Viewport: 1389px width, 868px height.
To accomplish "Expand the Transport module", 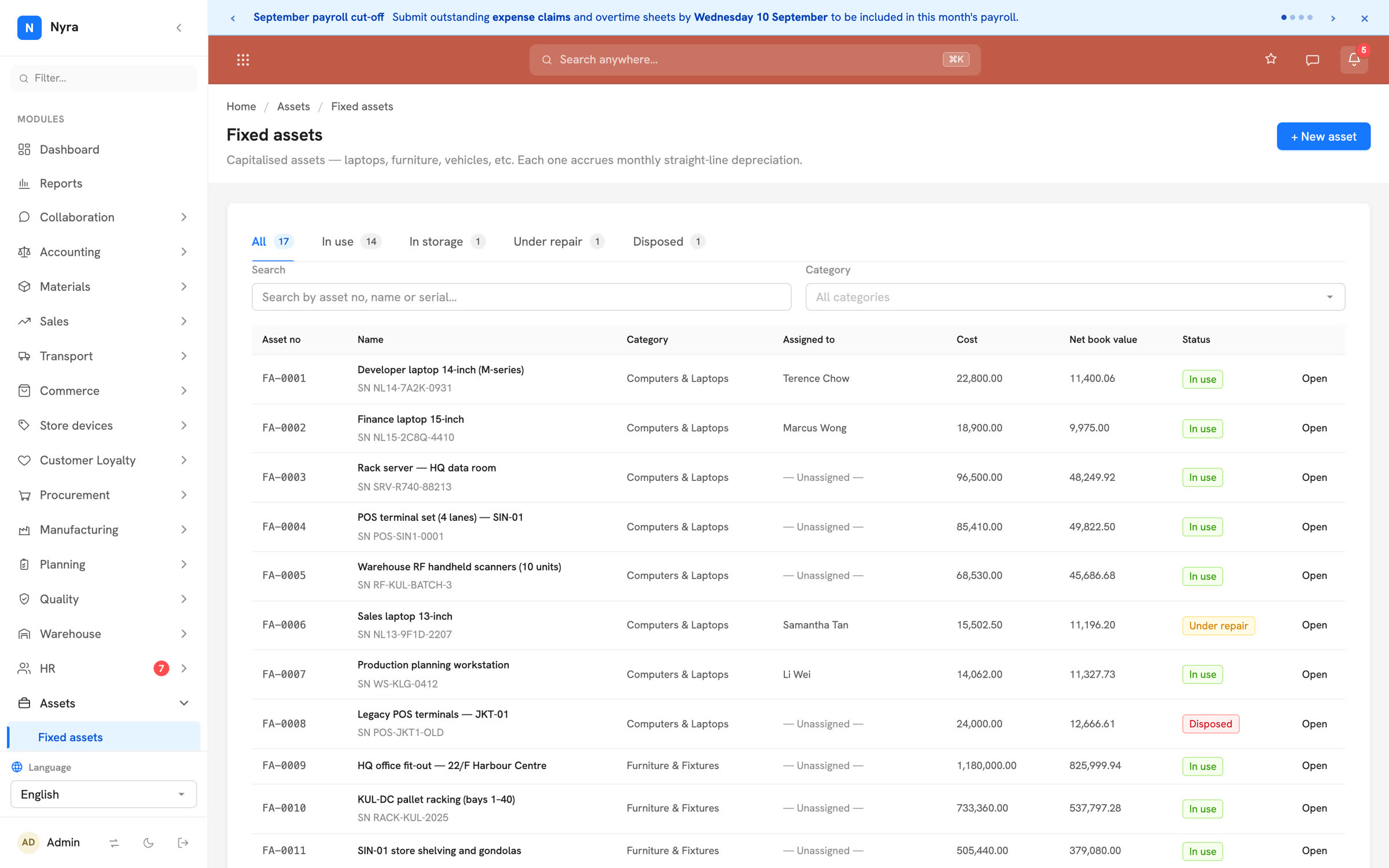I will (x=104, y=356).
